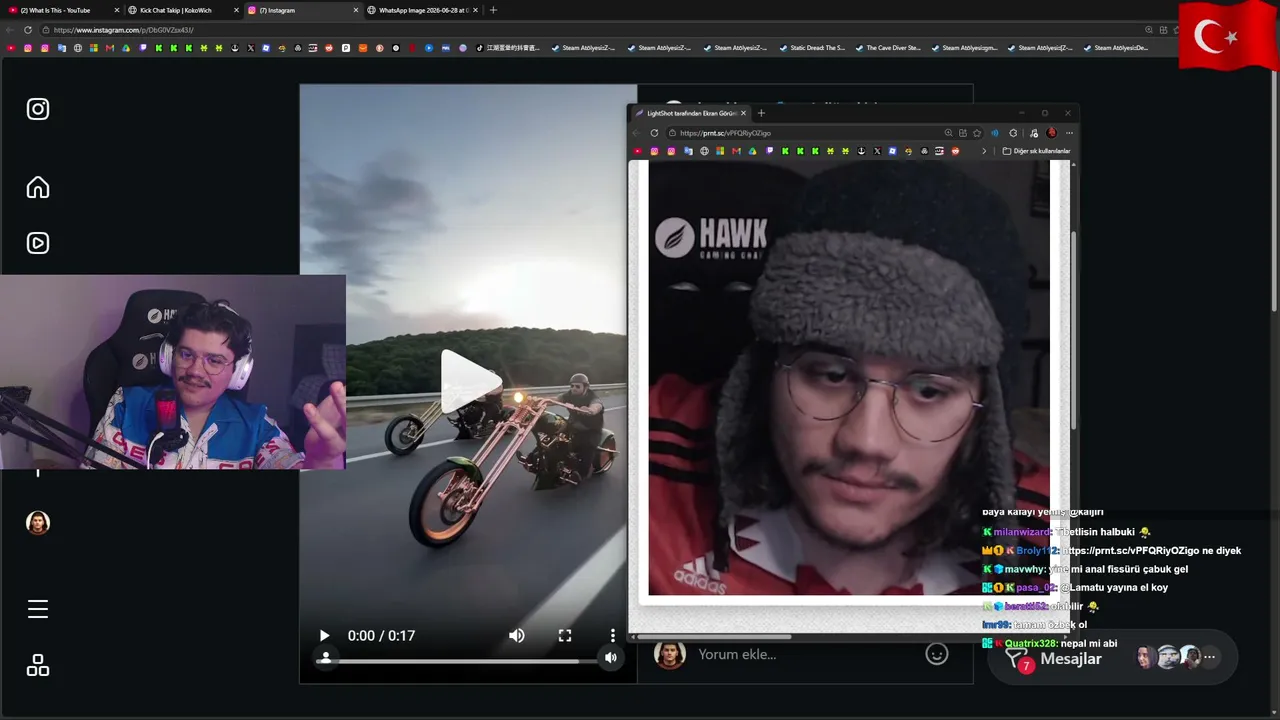
Task: Open the hamburger More menu in sidebar
Action: point(38,609)
